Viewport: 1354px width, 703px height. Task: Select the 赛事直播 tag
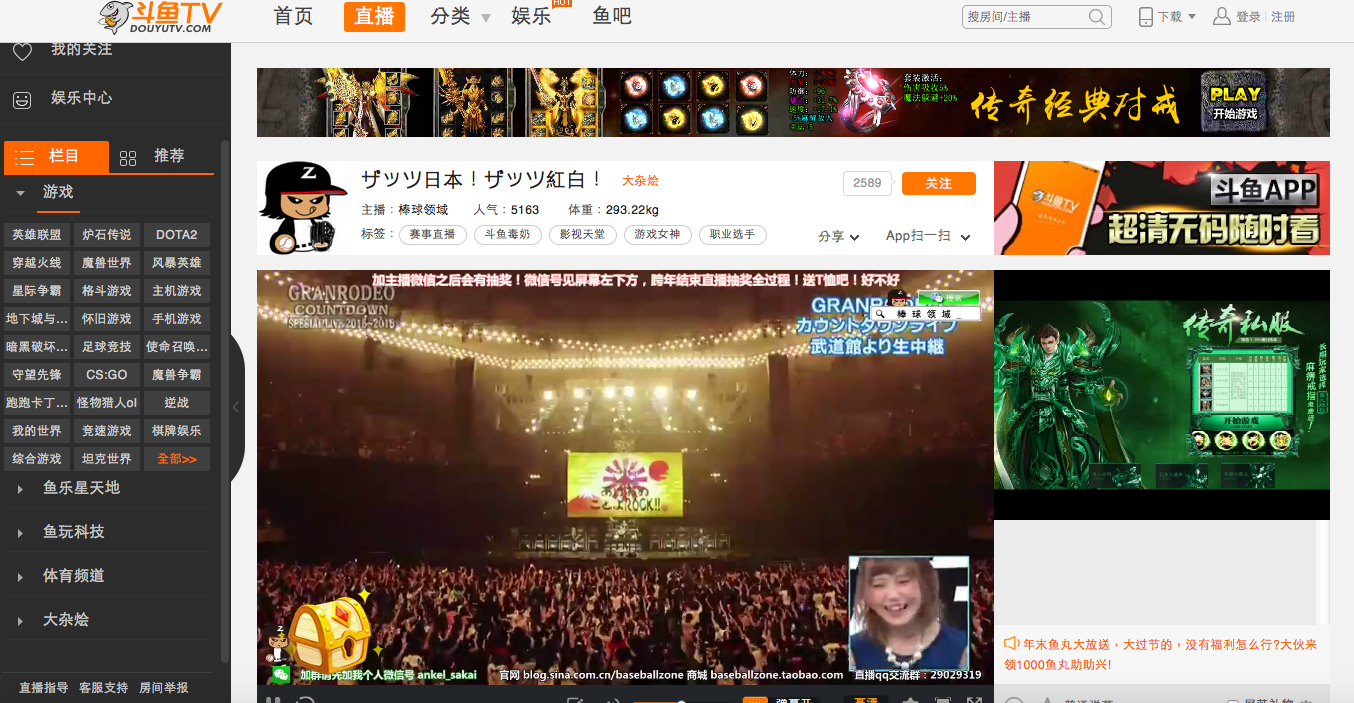[432, 235]
